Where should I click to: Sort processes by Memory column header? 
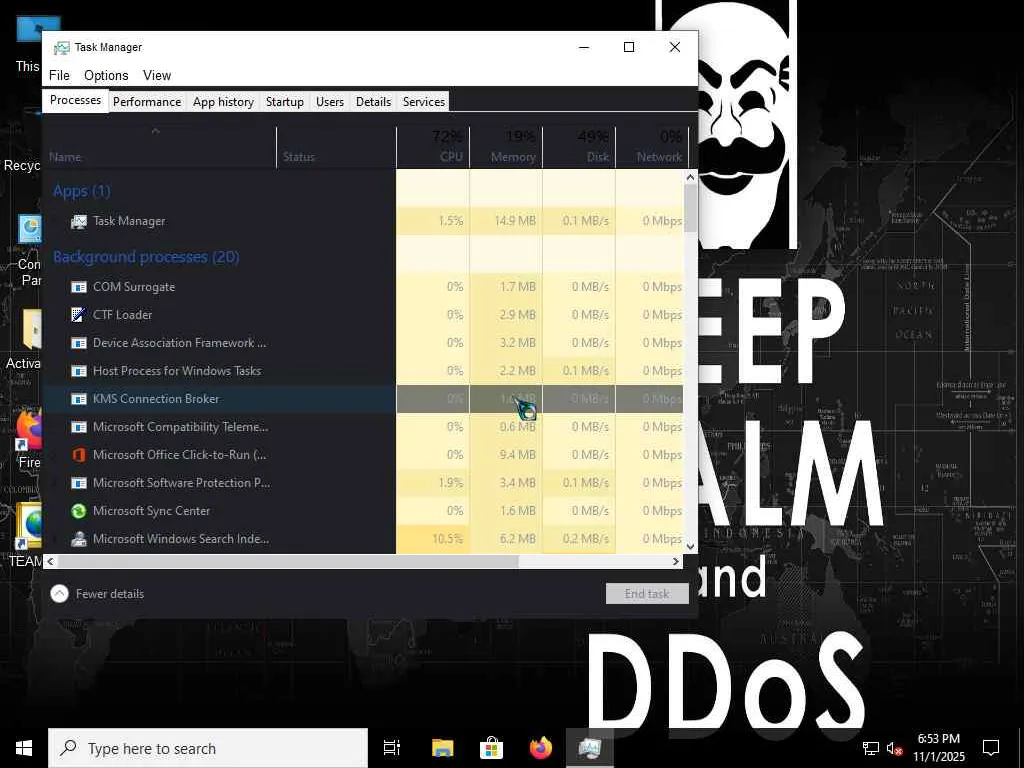pos(506,147)
